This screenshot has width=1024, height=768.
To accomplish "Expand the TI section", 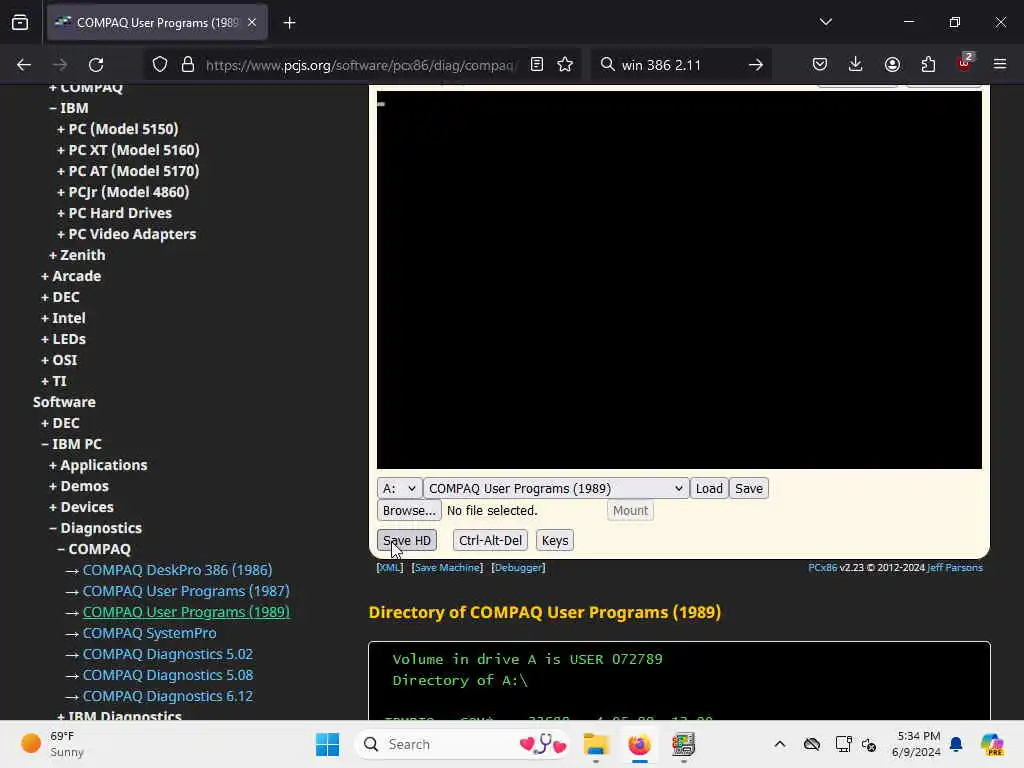I will point(54,381).
